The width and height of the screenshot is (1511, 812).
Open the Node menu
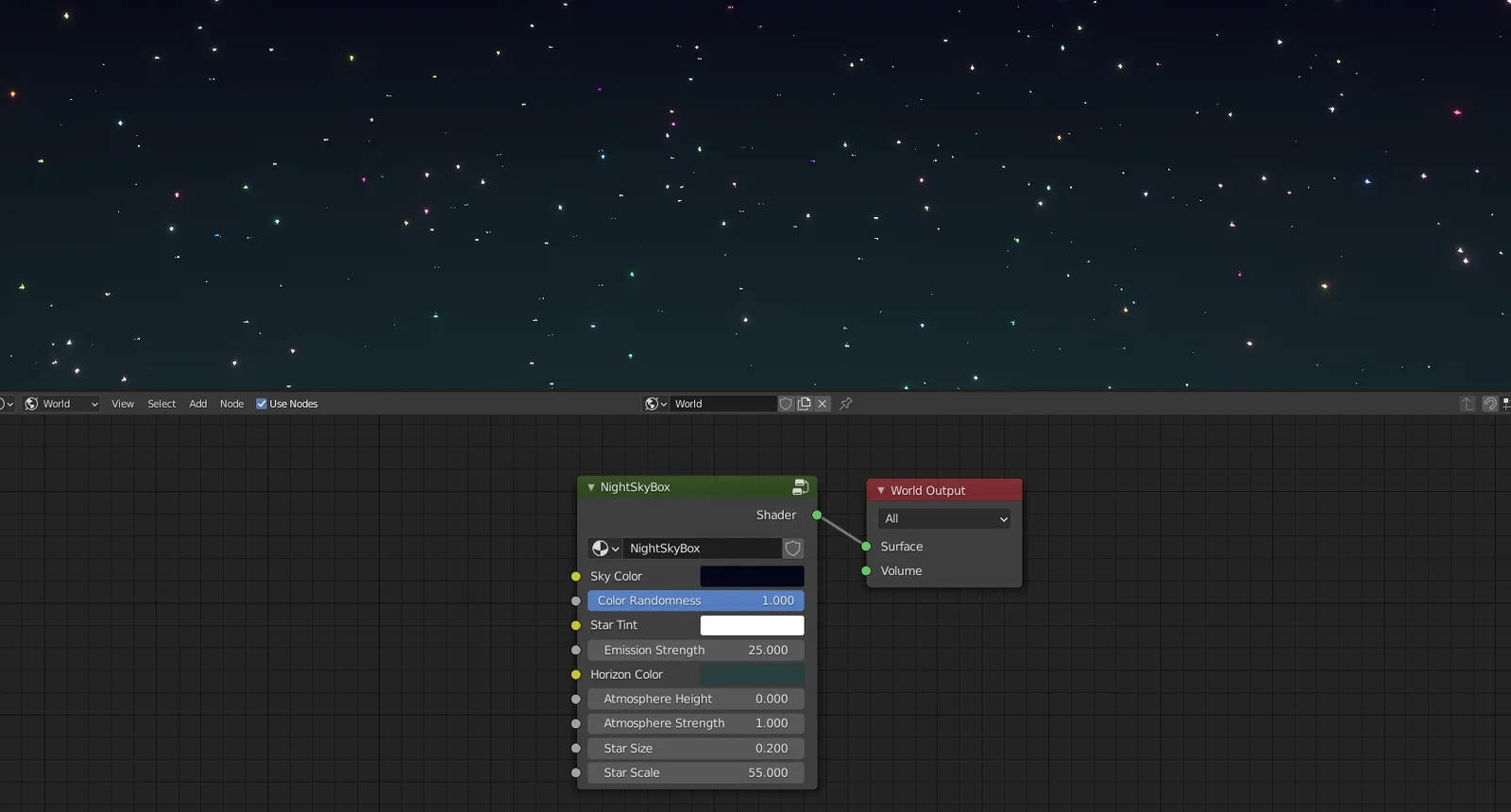coord(231,404)
